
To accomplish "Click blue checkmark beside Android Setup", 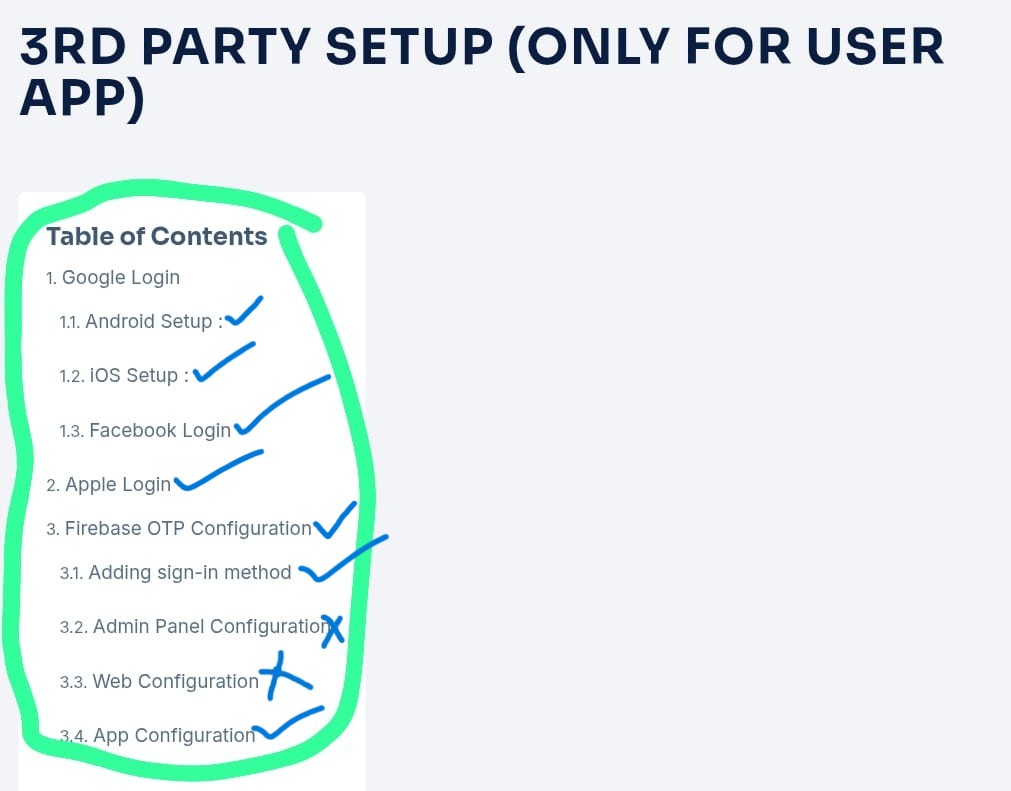I will 244,311.
